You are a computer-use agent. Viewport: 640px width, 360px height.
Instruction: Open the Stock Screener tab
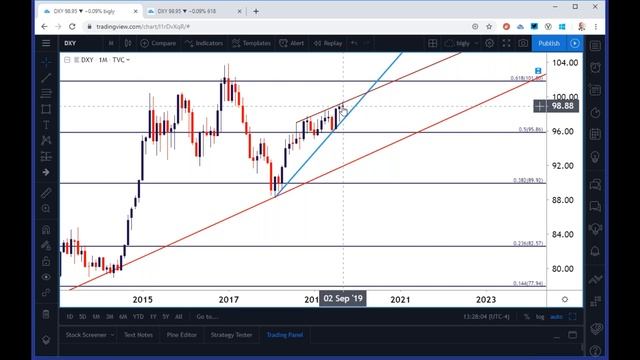86,335
